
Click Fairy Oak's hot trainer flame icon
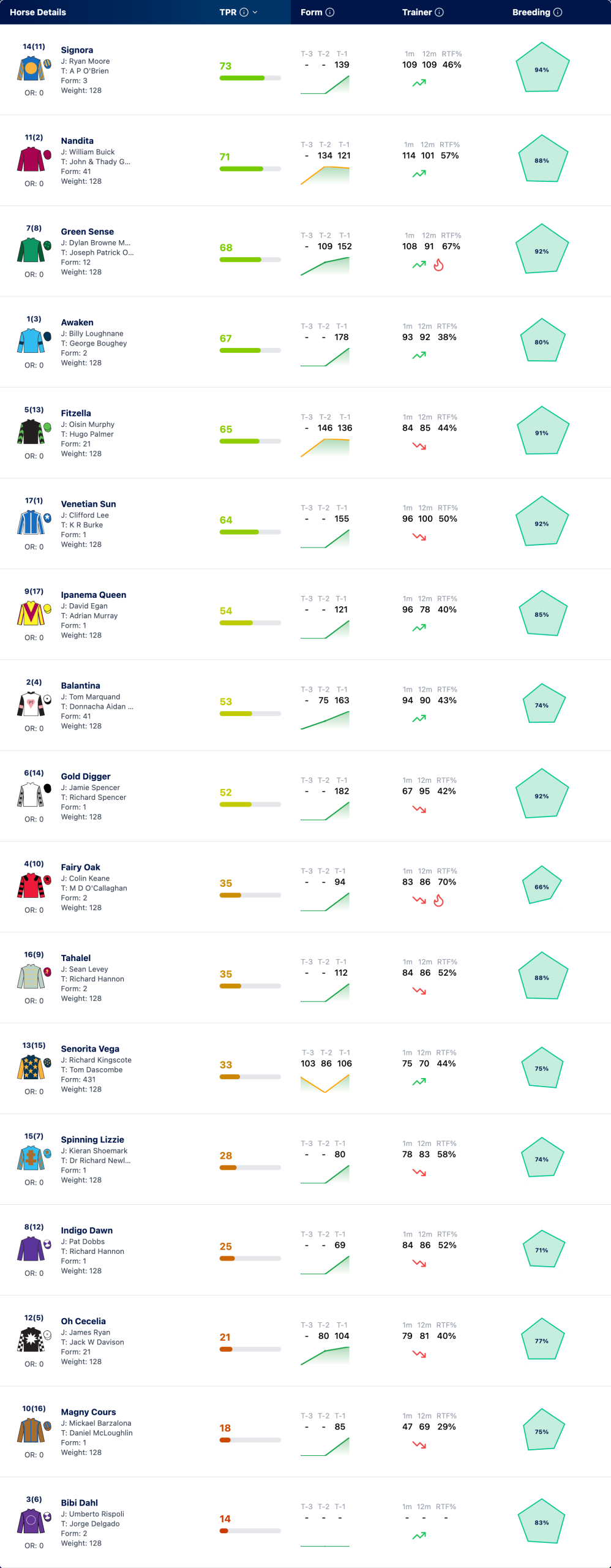(438, 900)
